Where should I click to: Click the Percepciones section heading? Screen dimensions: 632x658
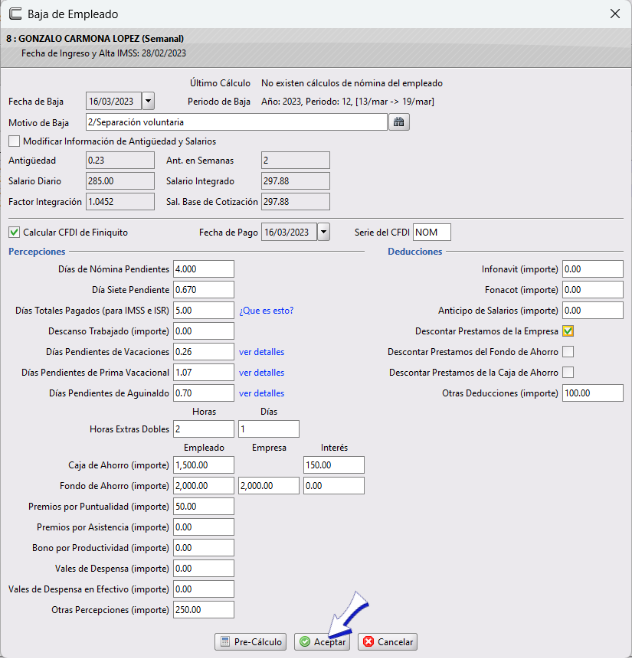(x=37, y=251)
